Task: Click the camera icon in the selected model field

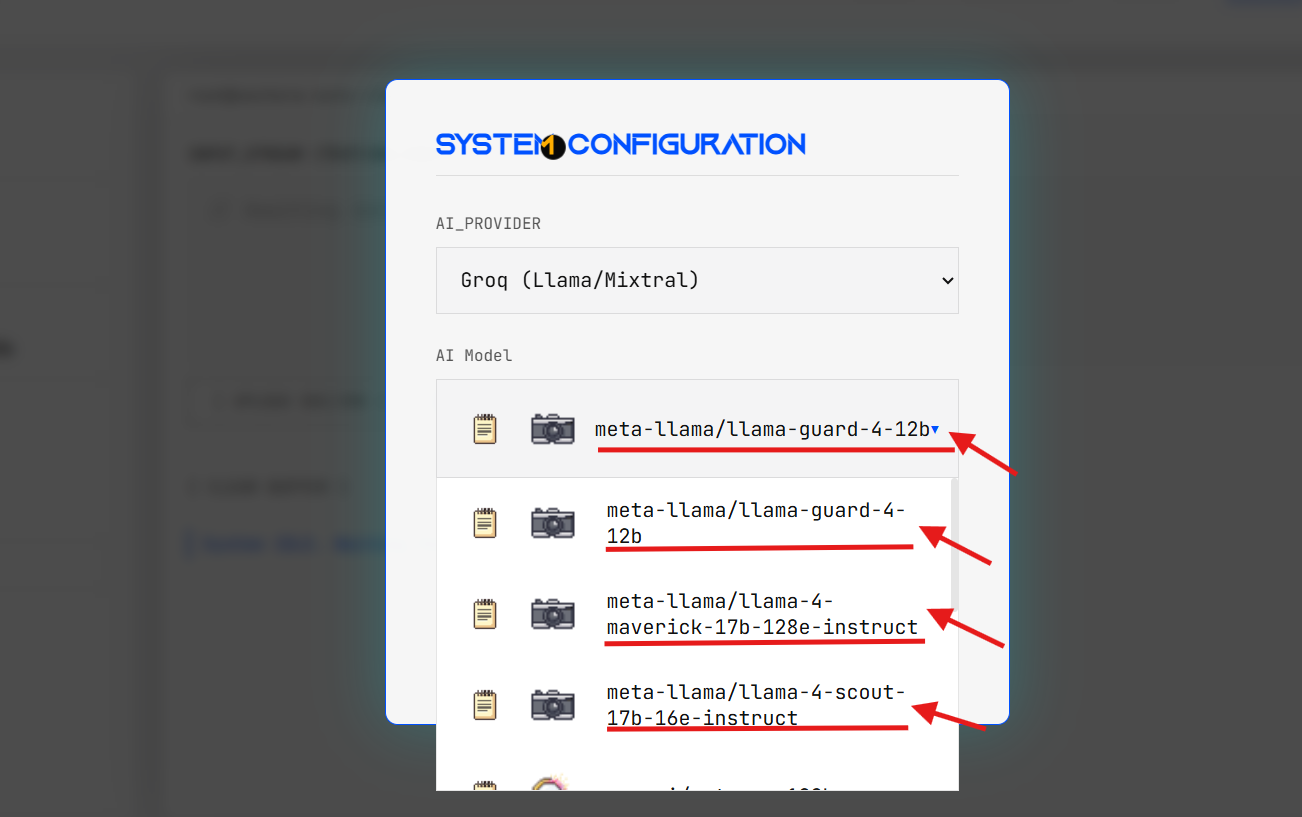Action: [x=552, y=428]
